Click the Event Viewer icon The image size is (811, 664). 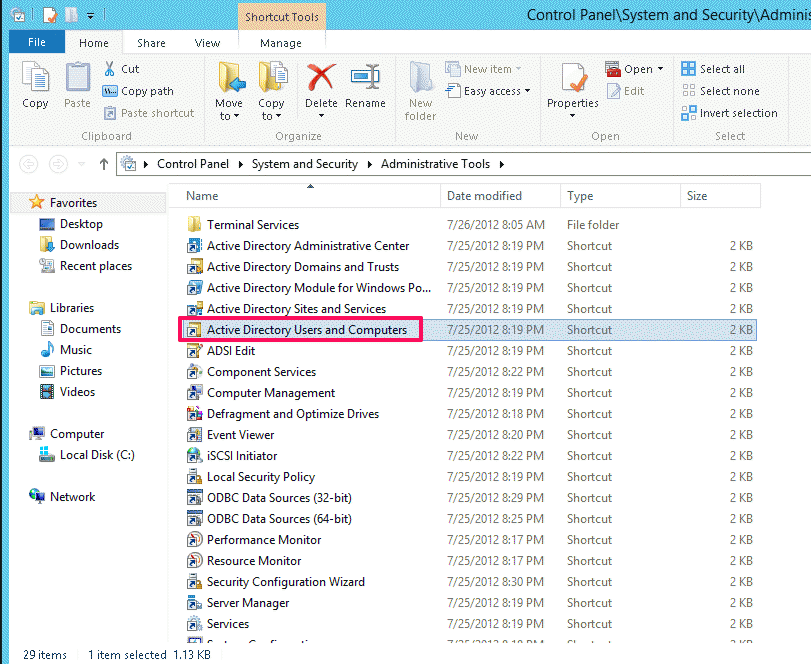pos(194,435)
